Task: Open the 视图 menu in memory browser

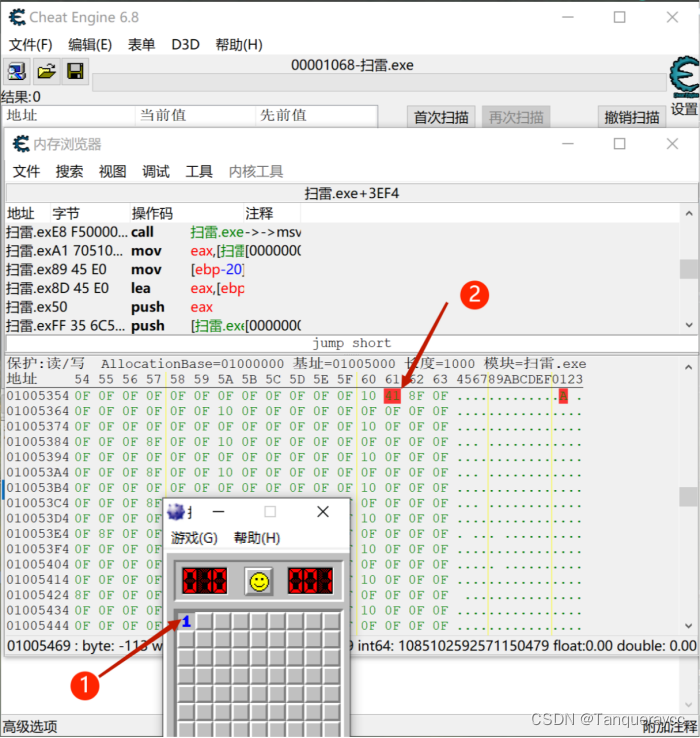Action: (113, 171)
